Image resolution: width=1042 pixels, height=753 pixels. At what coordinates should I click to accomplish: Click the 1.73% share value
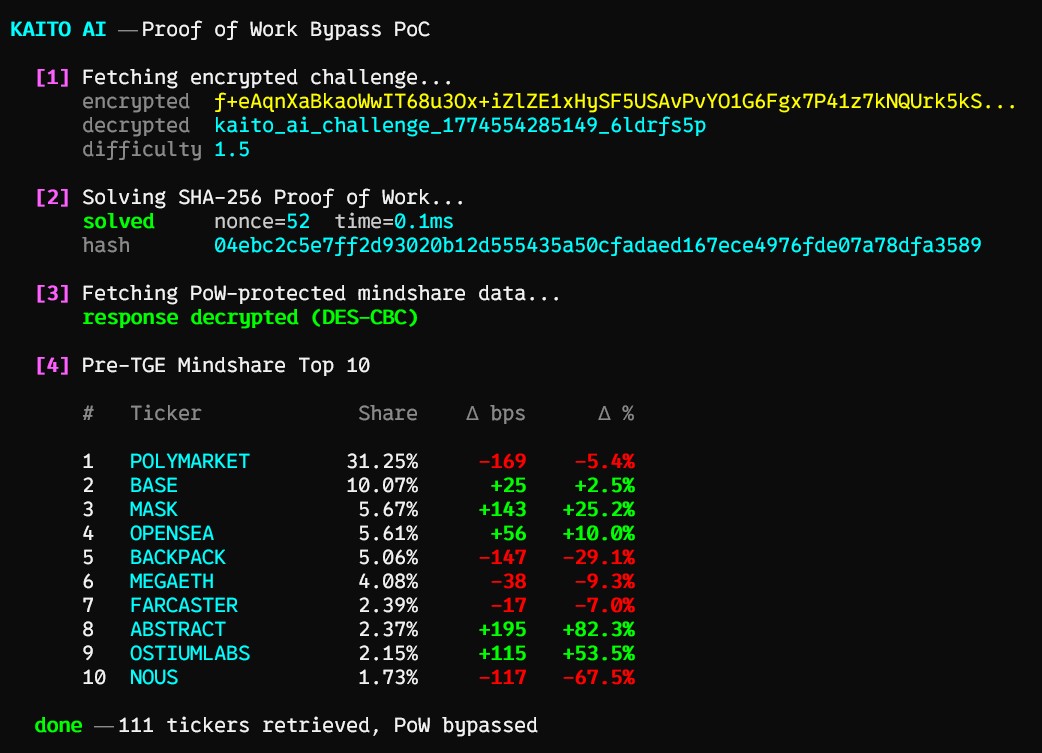[388, 677]
